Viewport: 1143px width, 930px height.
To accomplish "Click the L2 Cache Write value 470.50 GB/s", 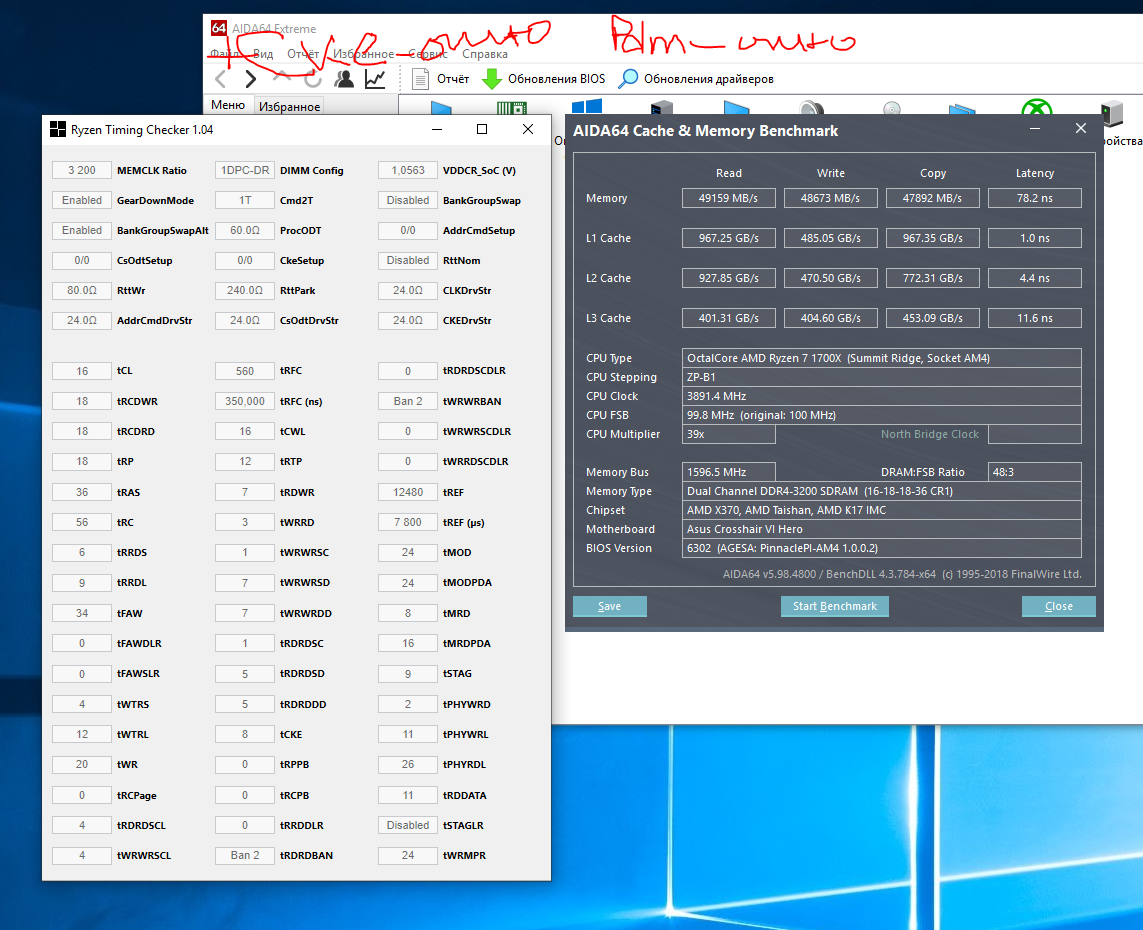I will tap(830, 278).
